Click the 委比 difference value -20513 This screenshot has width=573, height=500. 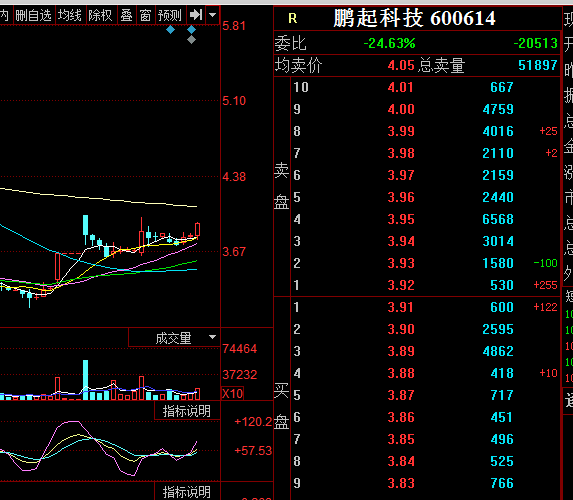click(x=536, y=43)
